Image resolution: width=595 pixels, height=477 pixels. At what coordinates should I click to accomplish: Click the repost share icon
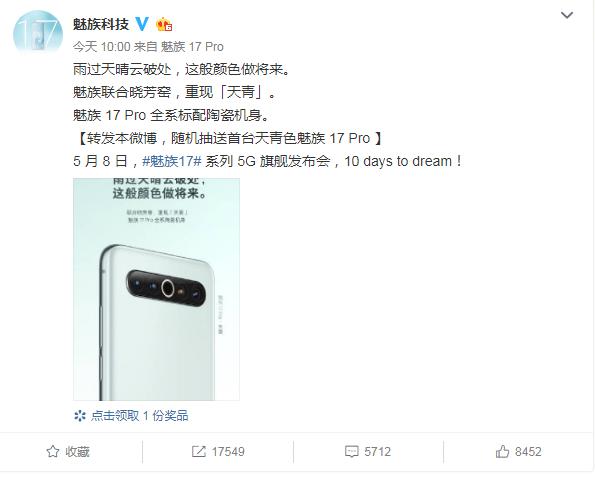tap(199, 452)
